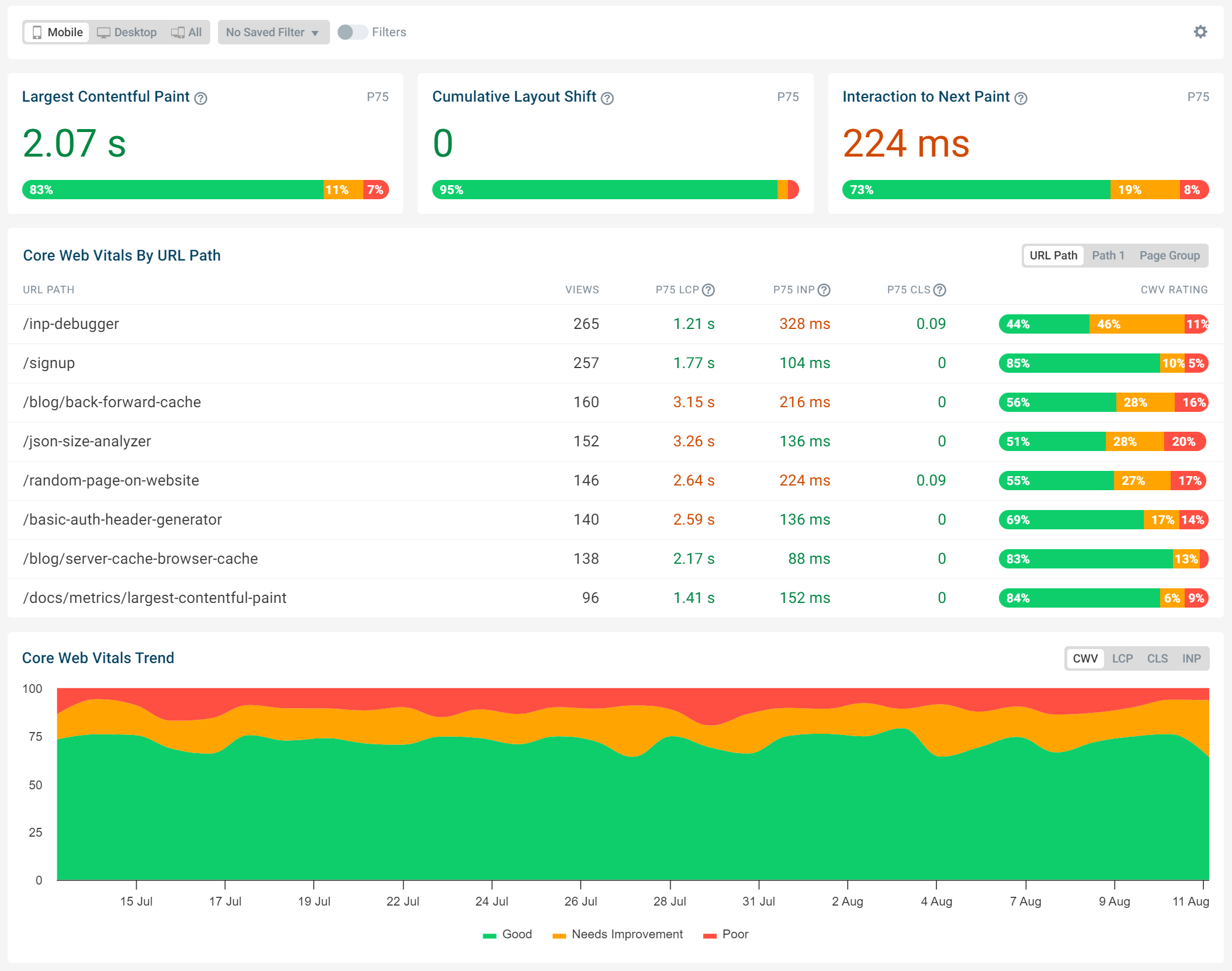
Task: Switch to the Mobile tab
Action: pos(55,32)
